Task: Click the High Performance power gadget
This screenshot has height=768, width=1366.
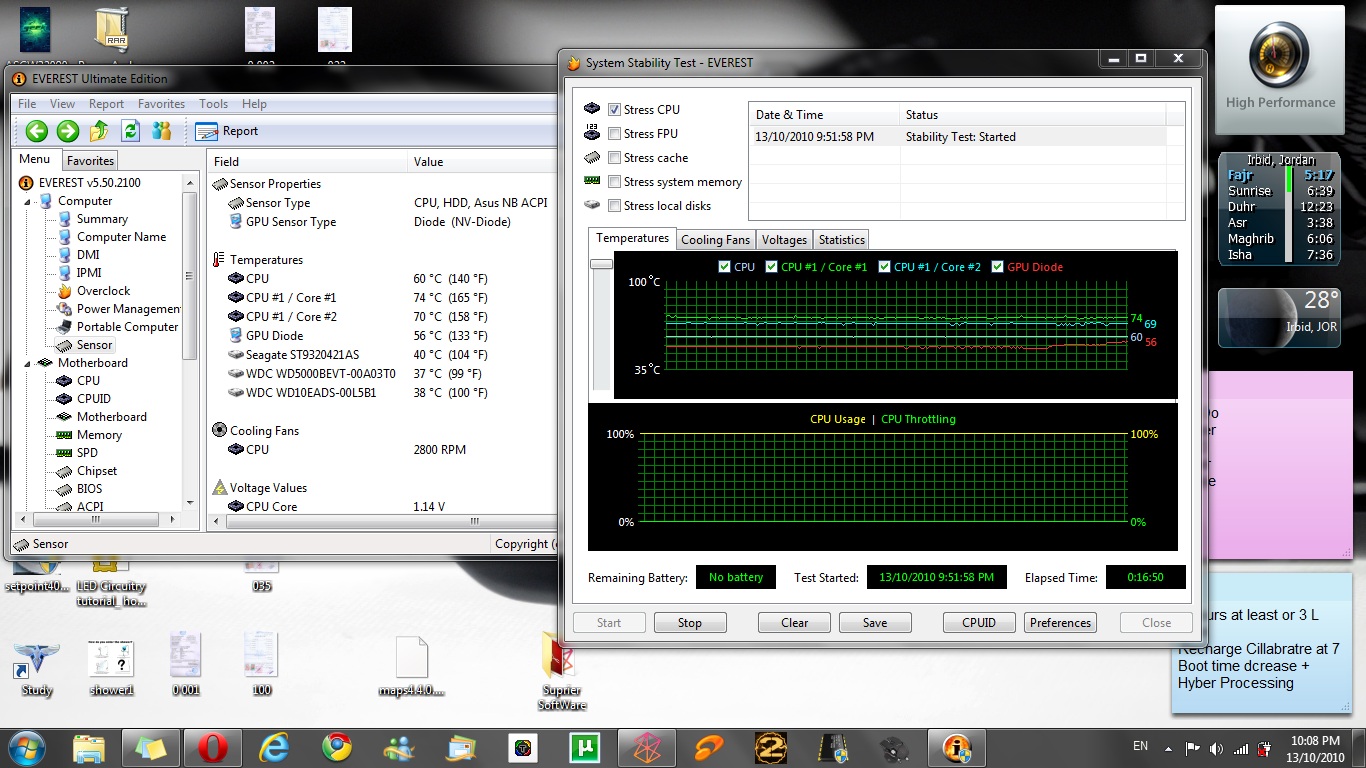Action: [x=1280, y=70]
